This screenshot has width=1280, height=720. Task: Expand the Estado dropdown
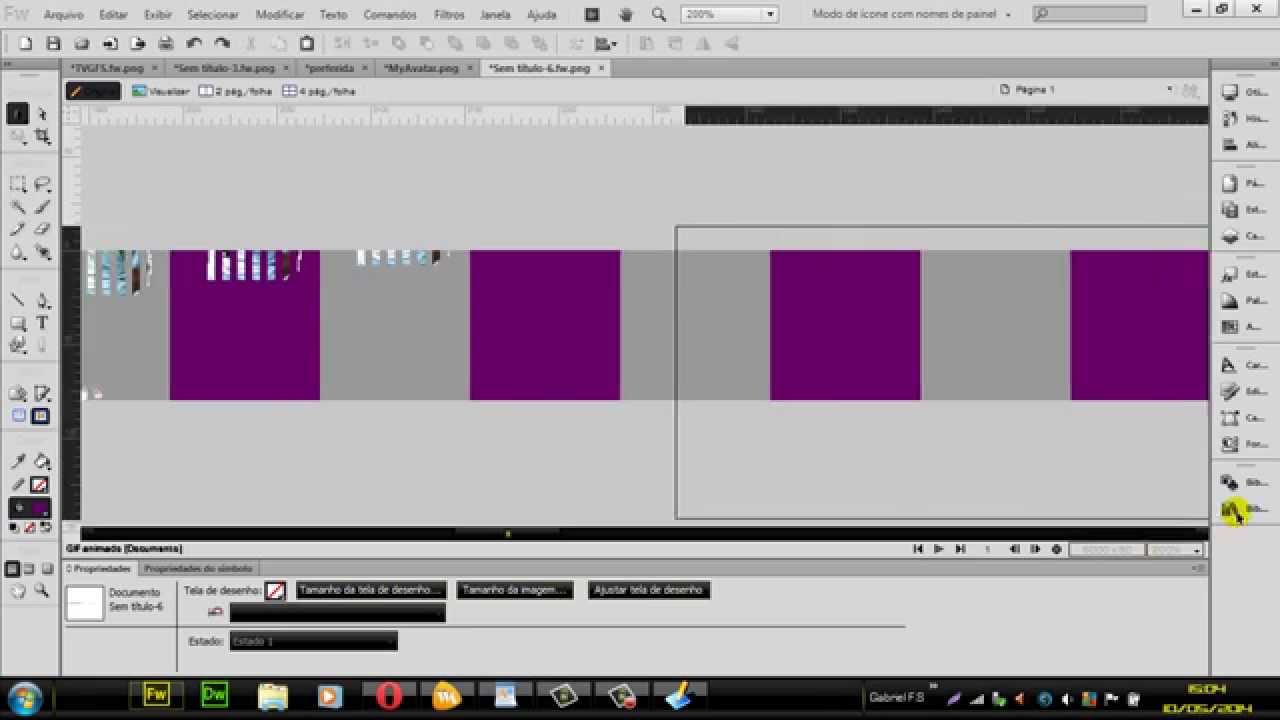313,641
